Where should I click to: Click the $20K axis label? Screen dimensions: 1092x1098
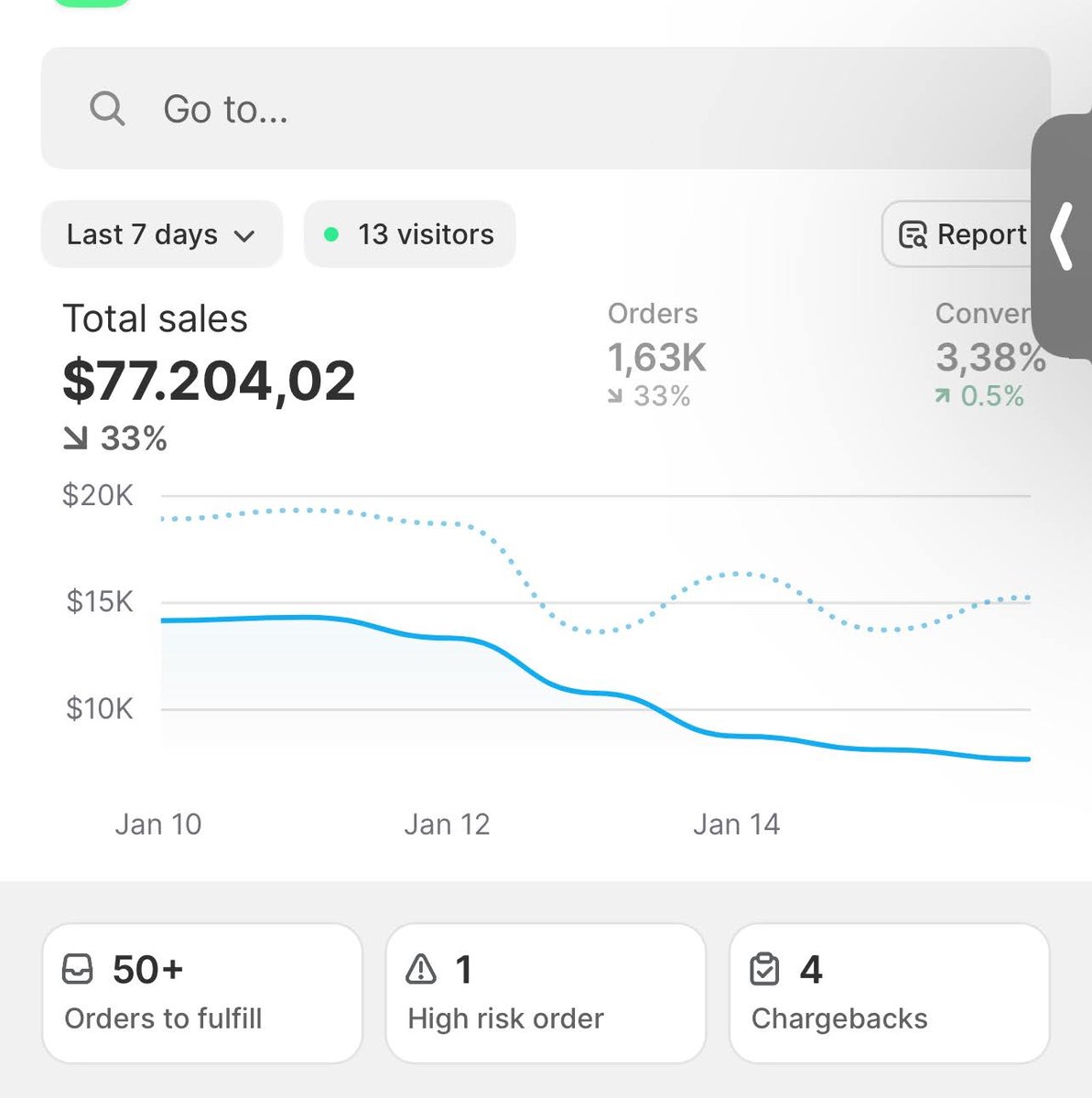(x=98, y=496)
